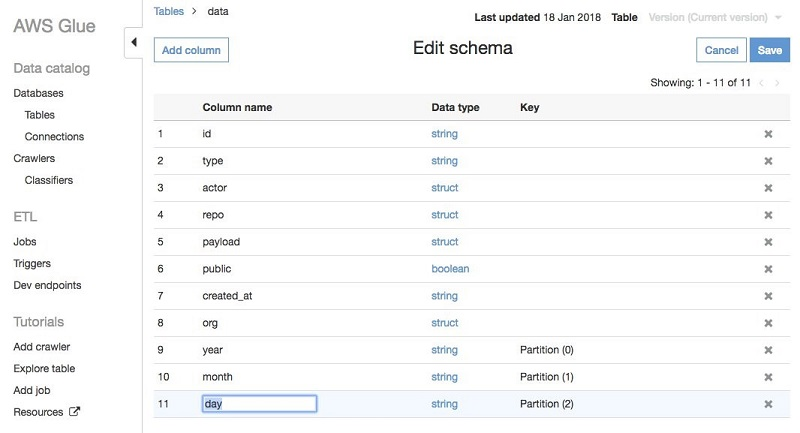Delete the payload column row
800x433 pixels.
click(768, 242)
